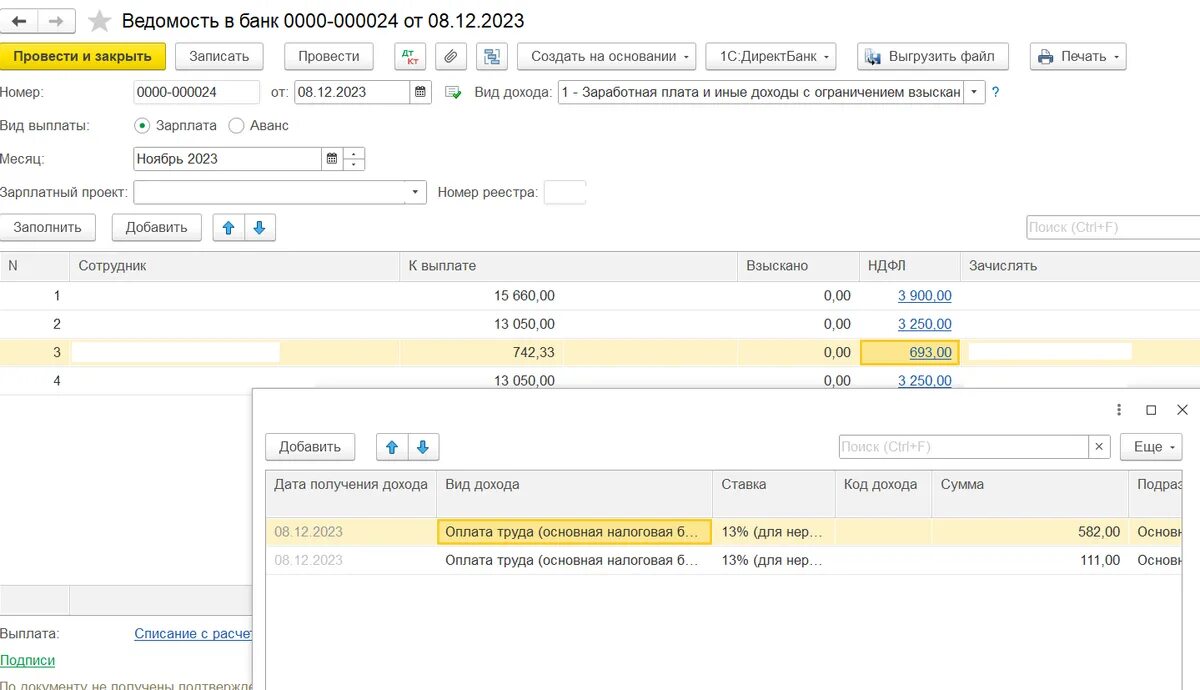Click the Номер input field
This screenshot has height=690, width=1200.
coord(197,92)
